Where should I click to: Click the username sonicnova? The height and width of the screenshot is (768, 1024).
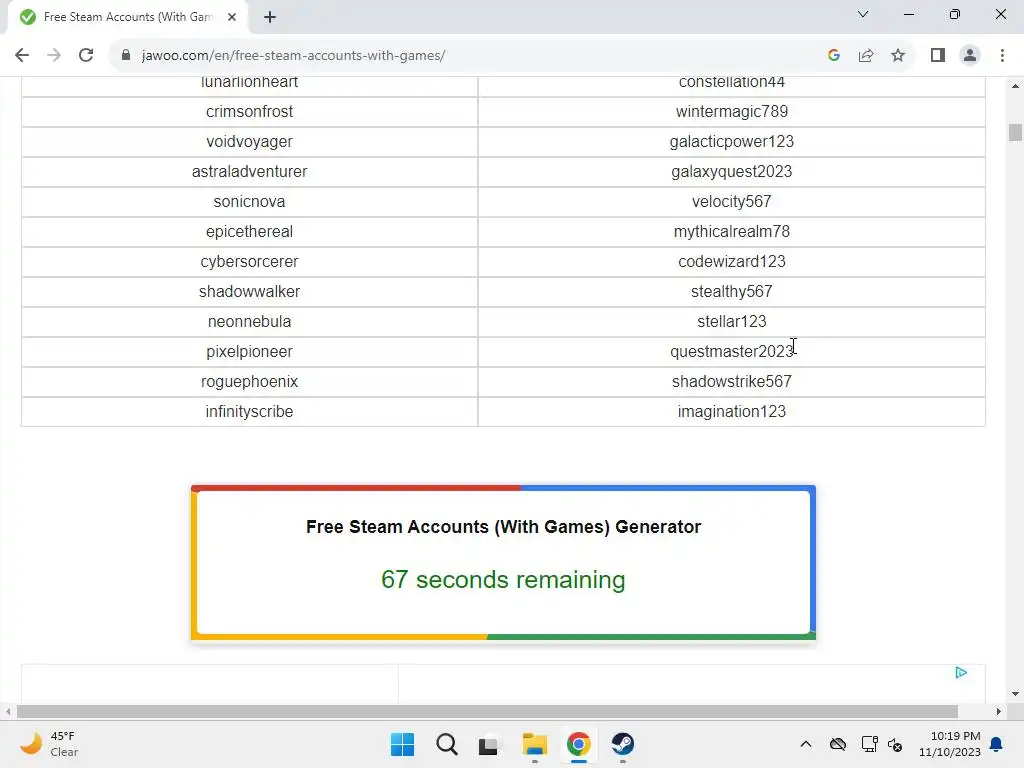click(249, 202)
